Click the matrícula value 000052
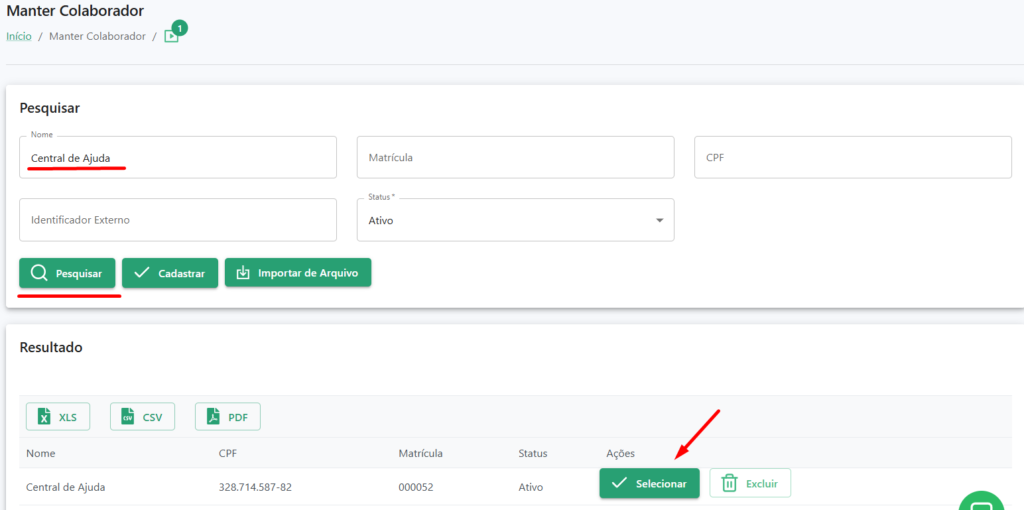Image resolution: width=1024 pixels, height=510 pixels. pos(416,486)
